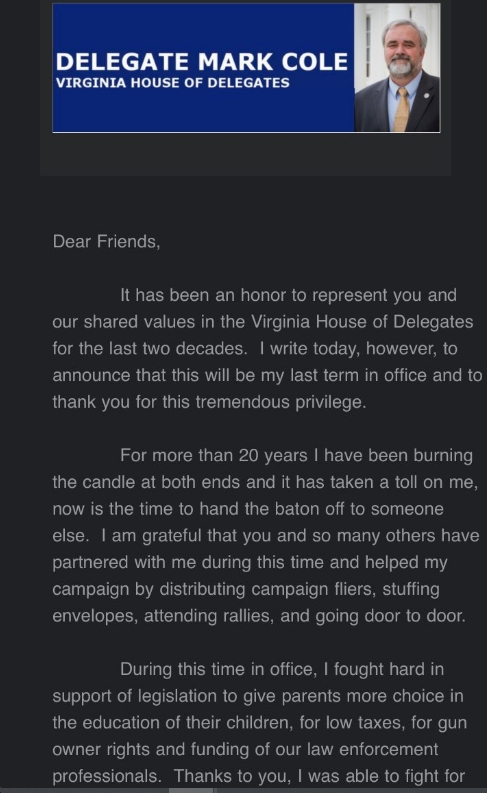Click "During this time in office" paragraph opening
This screenshot has width=487, height=793.
218,670
